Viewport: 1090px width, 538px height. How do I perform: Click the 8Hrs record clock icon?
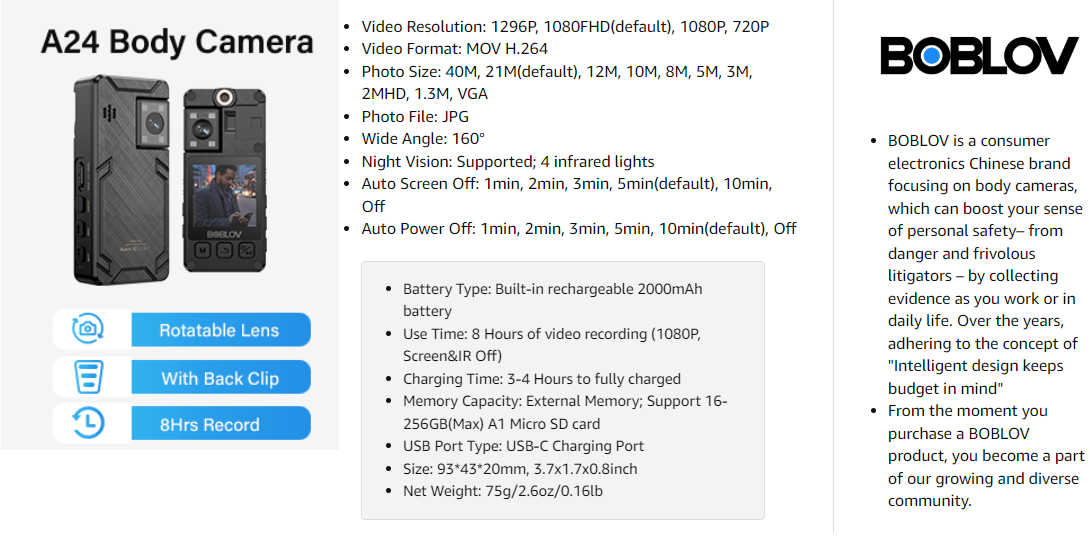click(x=88, y=424)
